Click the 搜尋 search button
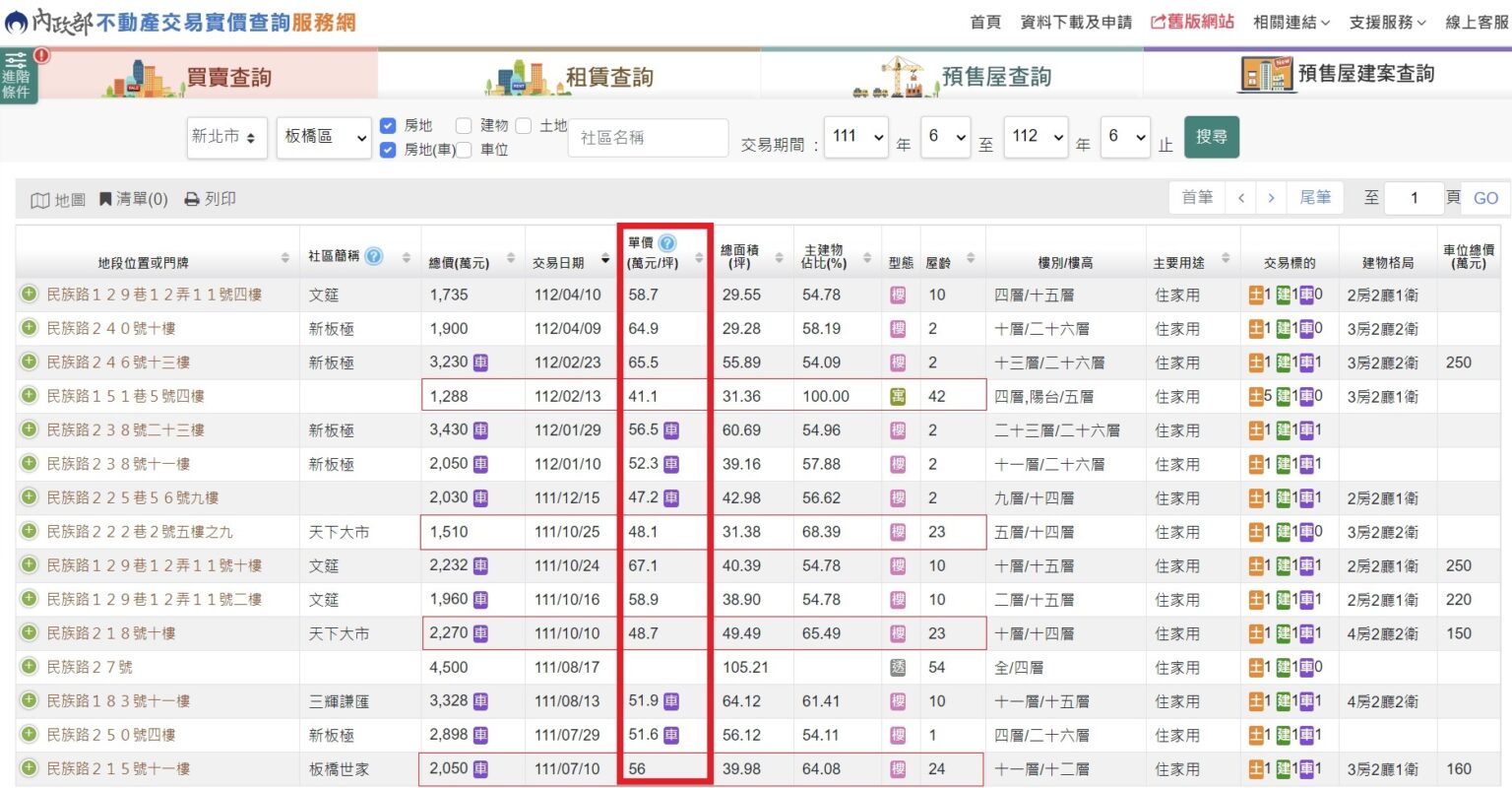 (1212, 137)
